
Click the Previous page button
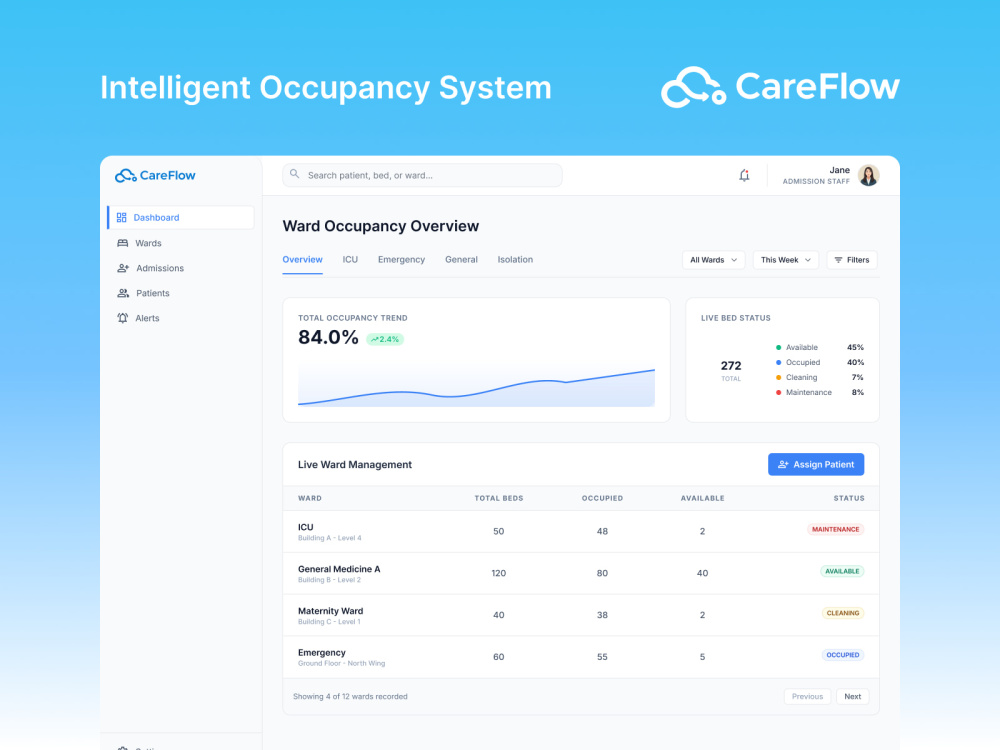click(x=807, y=696)
